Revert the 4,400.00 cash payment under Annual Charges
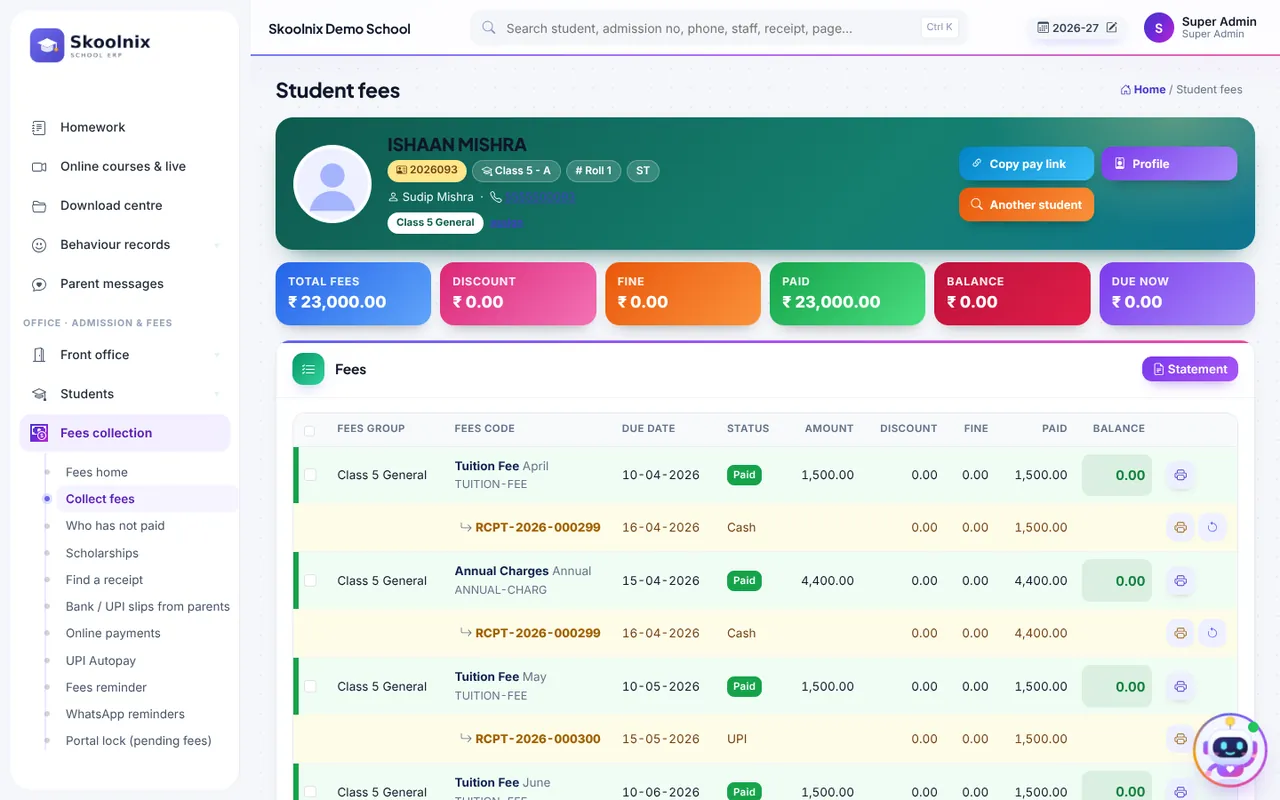Viewport: 1280px width, 800px height. coord(1212,633)
